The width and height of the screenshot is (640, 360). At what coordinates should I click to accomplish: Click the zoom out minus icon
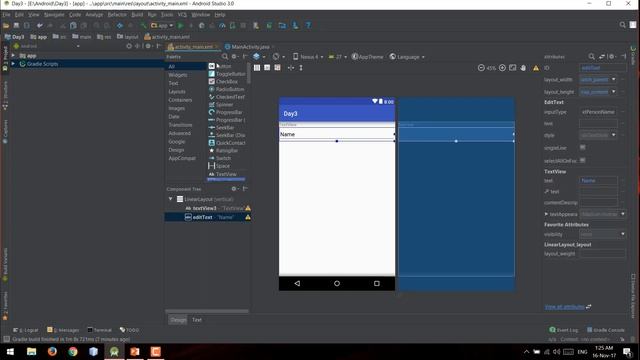[x=481, y=68]
